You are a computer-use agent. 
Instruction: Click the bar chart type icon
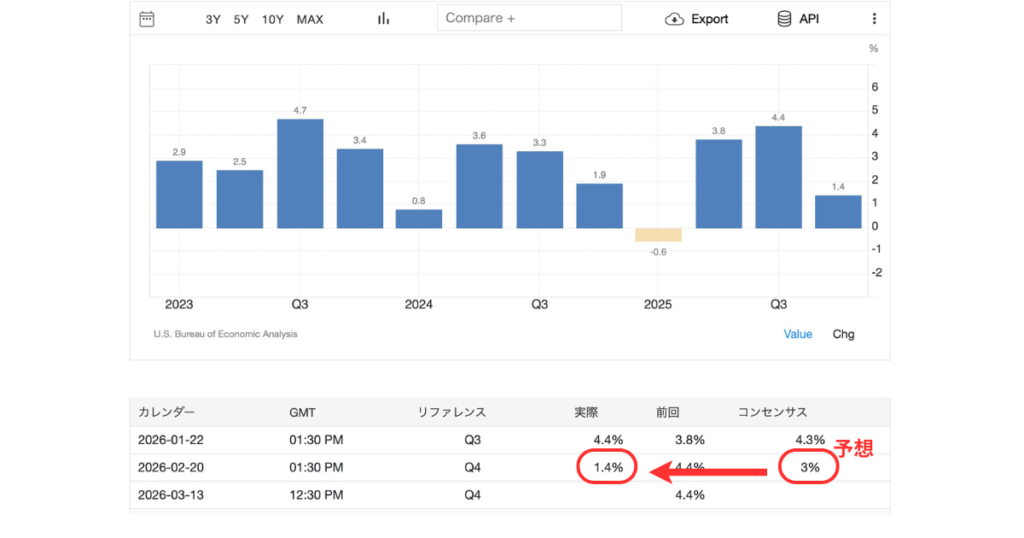[383, 18]
